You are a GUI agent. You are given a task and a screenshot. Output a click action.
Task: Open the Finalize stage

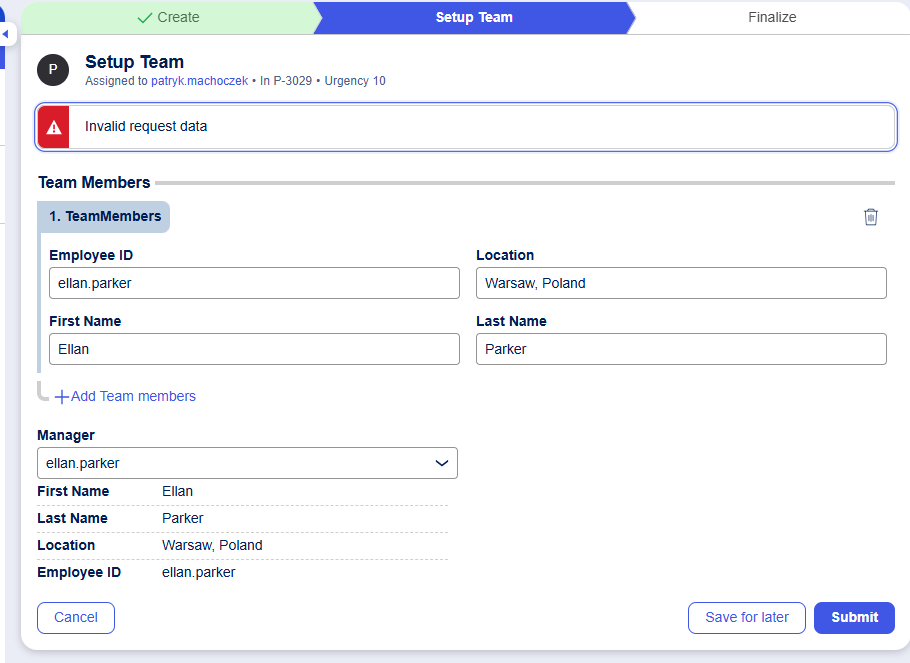click(772, 17)
